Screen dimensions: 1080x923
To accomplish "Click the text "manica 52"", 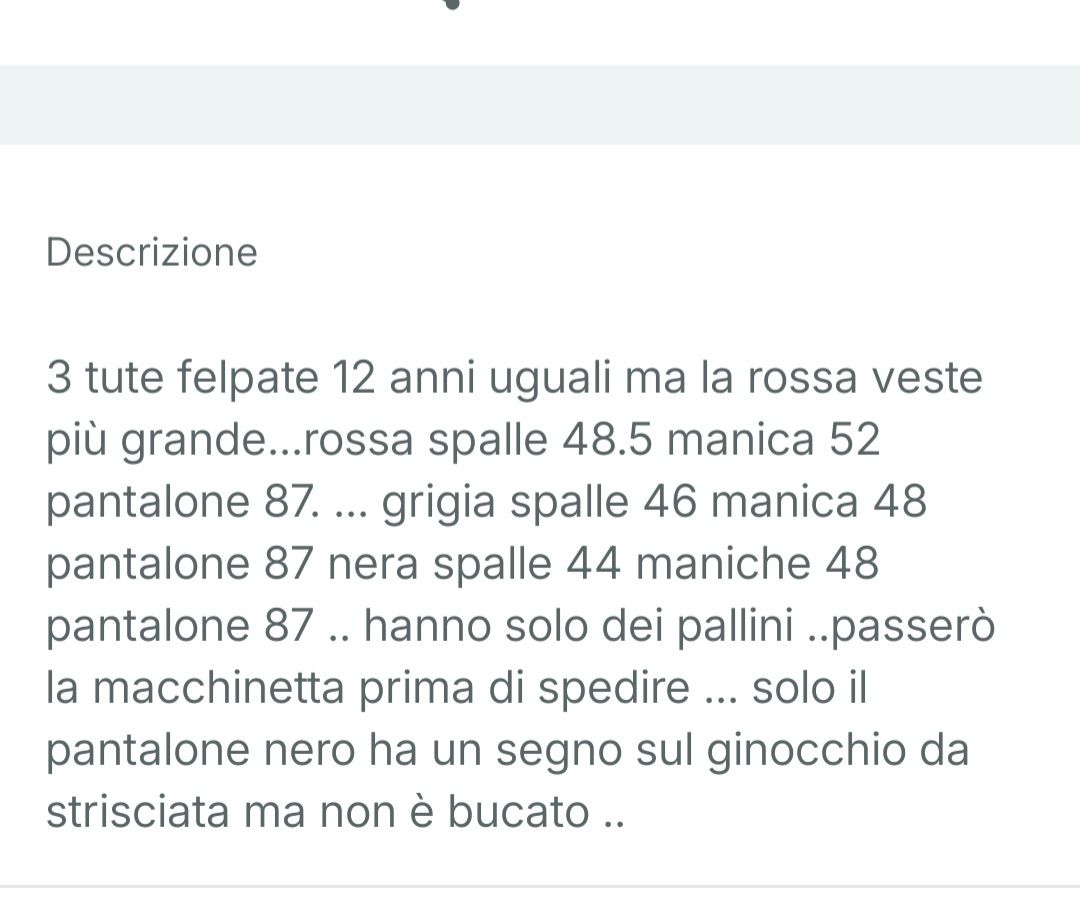I will click(x=773, y=441).
